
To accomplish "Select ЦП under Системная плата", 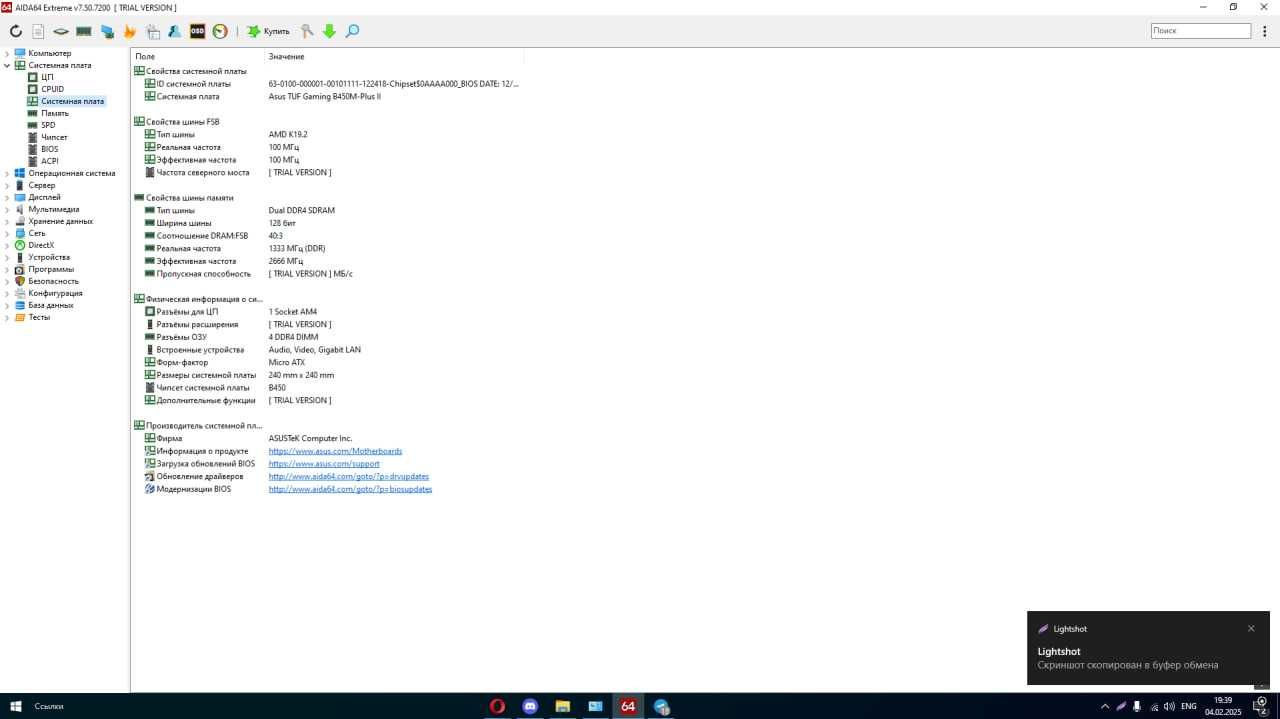I will pos(47,77).
